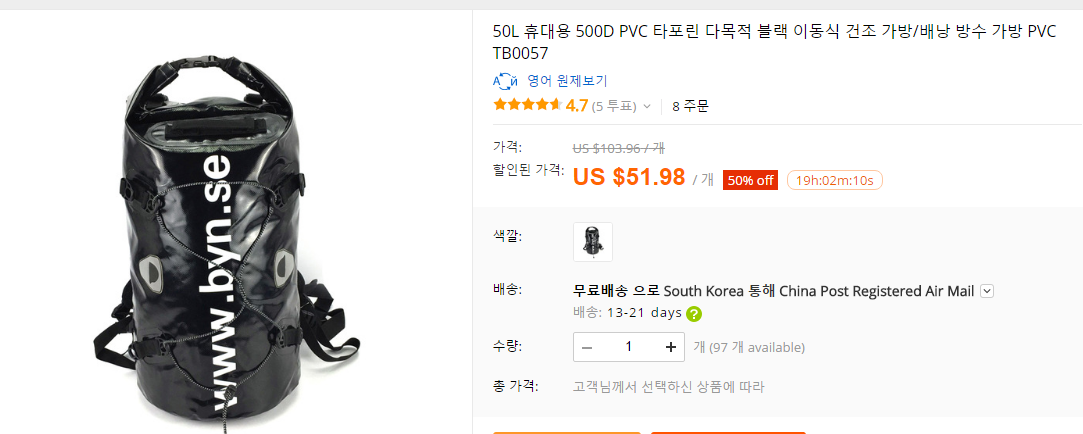Click the quantity input field
The height and width of the screenshot is (434, 1083).
click(x=628, y=347)
